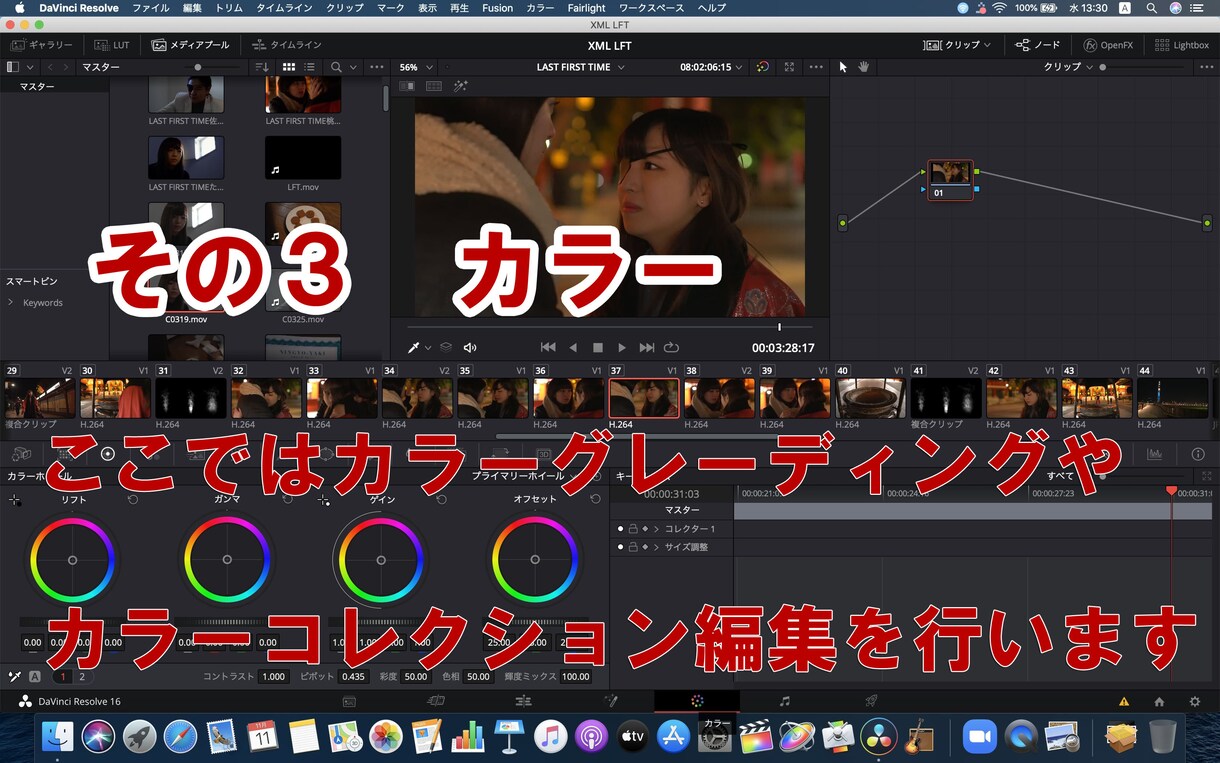Open the OpenFX library panel
Viewport: 1220px width, 763px height.
1108,45
